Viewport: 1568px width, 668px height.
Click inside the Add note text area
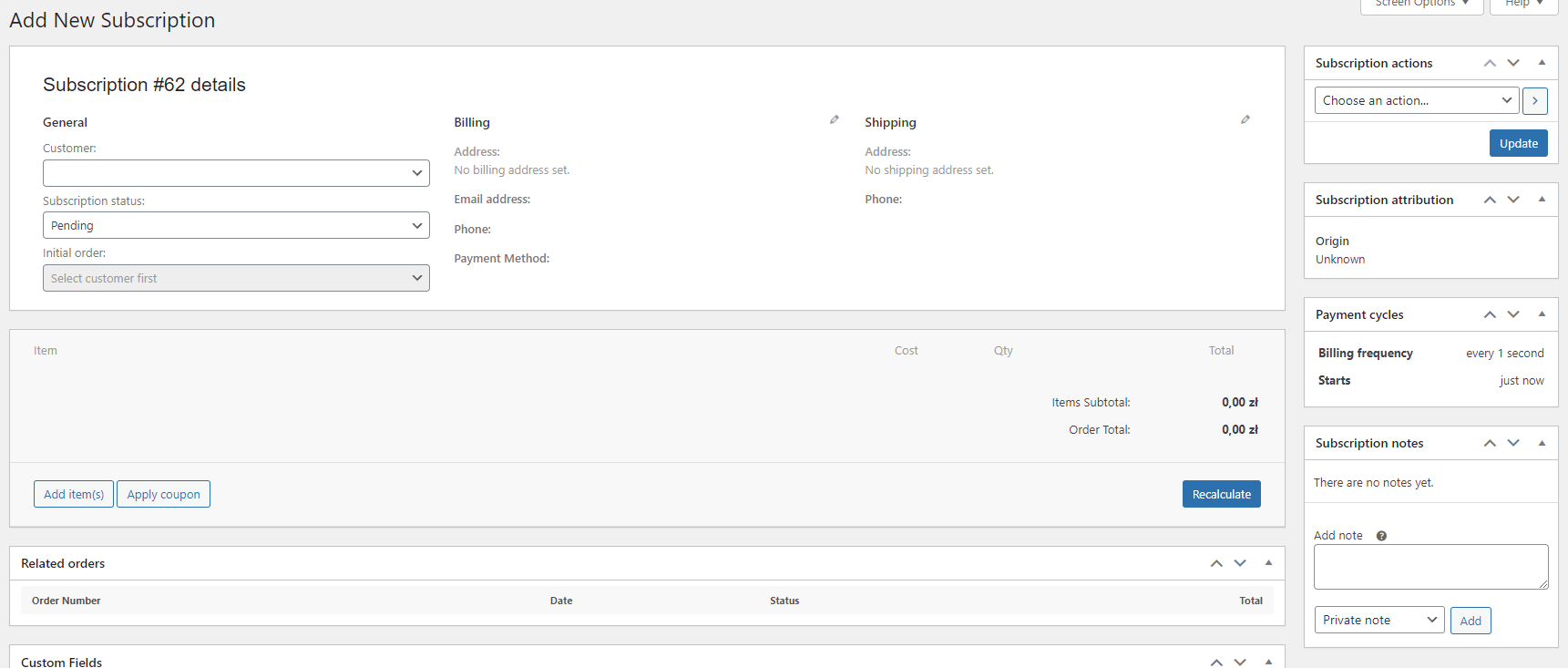coord(1430,567)
